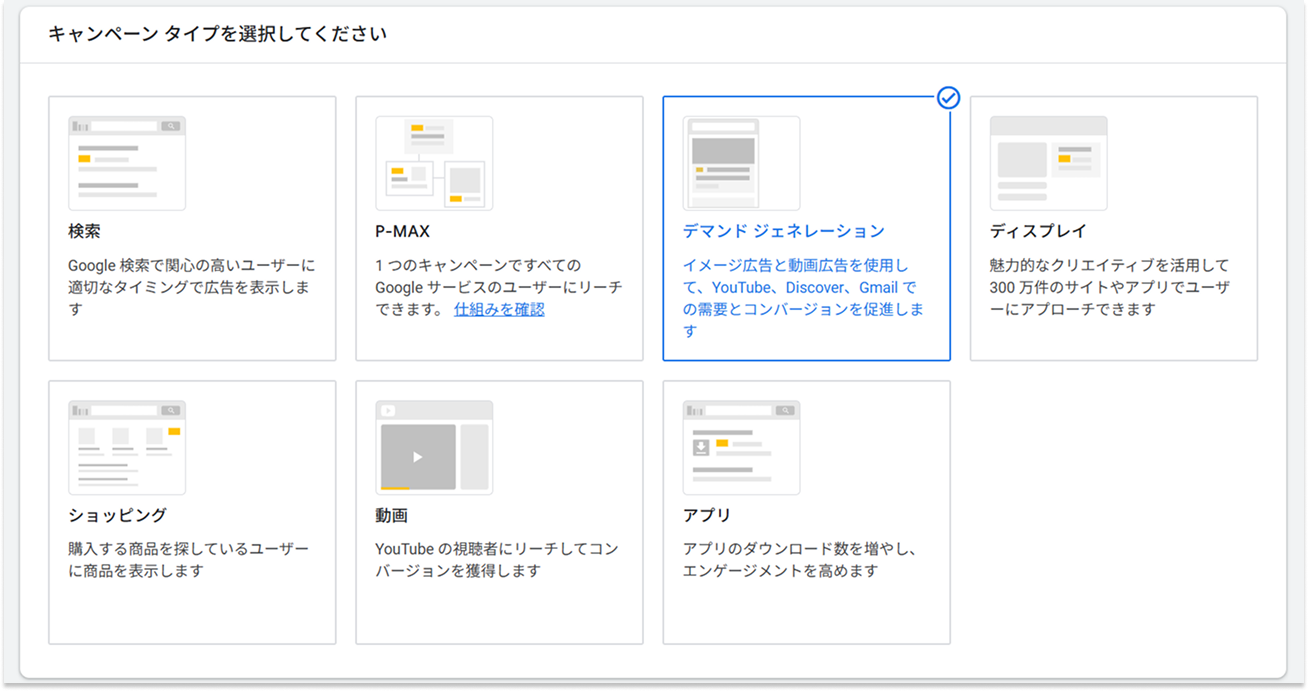The image size is (1308, 691).
Task: Click the P-MAX description about Google サービス reach
Action: tap(498, 288)
